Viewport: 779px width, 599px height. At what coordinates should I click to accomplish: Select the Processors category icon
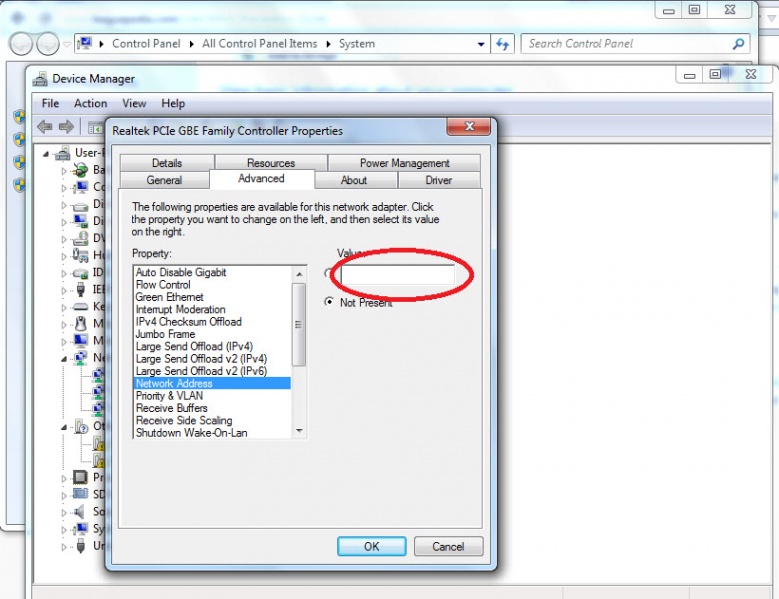coord(80,477)
